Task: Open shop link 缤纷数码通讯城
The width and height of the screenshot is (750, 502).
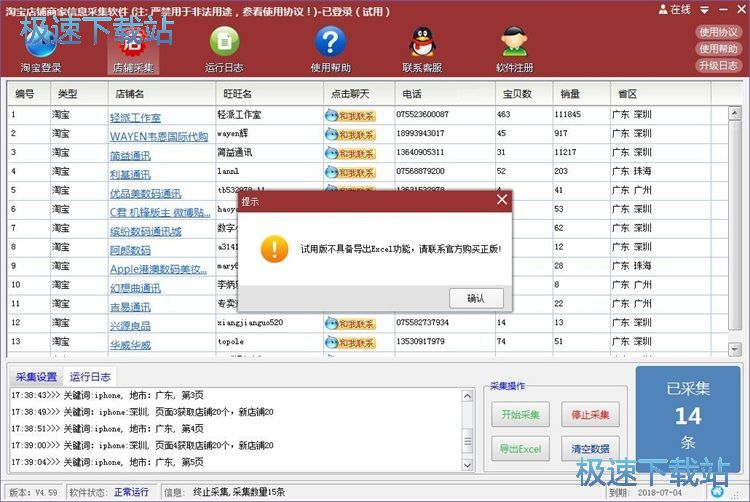Action: click(145, 231)
